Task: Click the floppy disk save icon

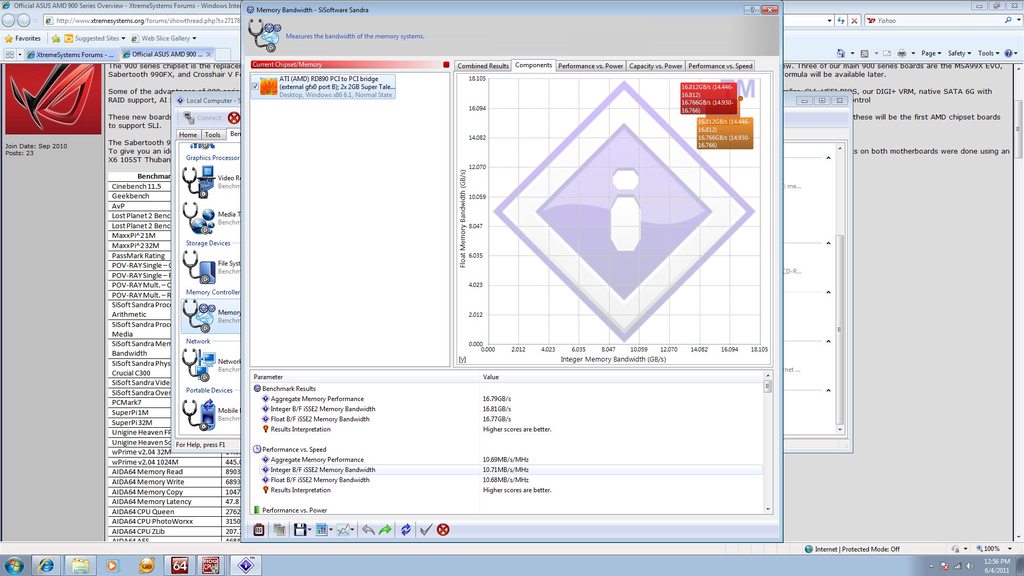Action: (x=300, y=530)
